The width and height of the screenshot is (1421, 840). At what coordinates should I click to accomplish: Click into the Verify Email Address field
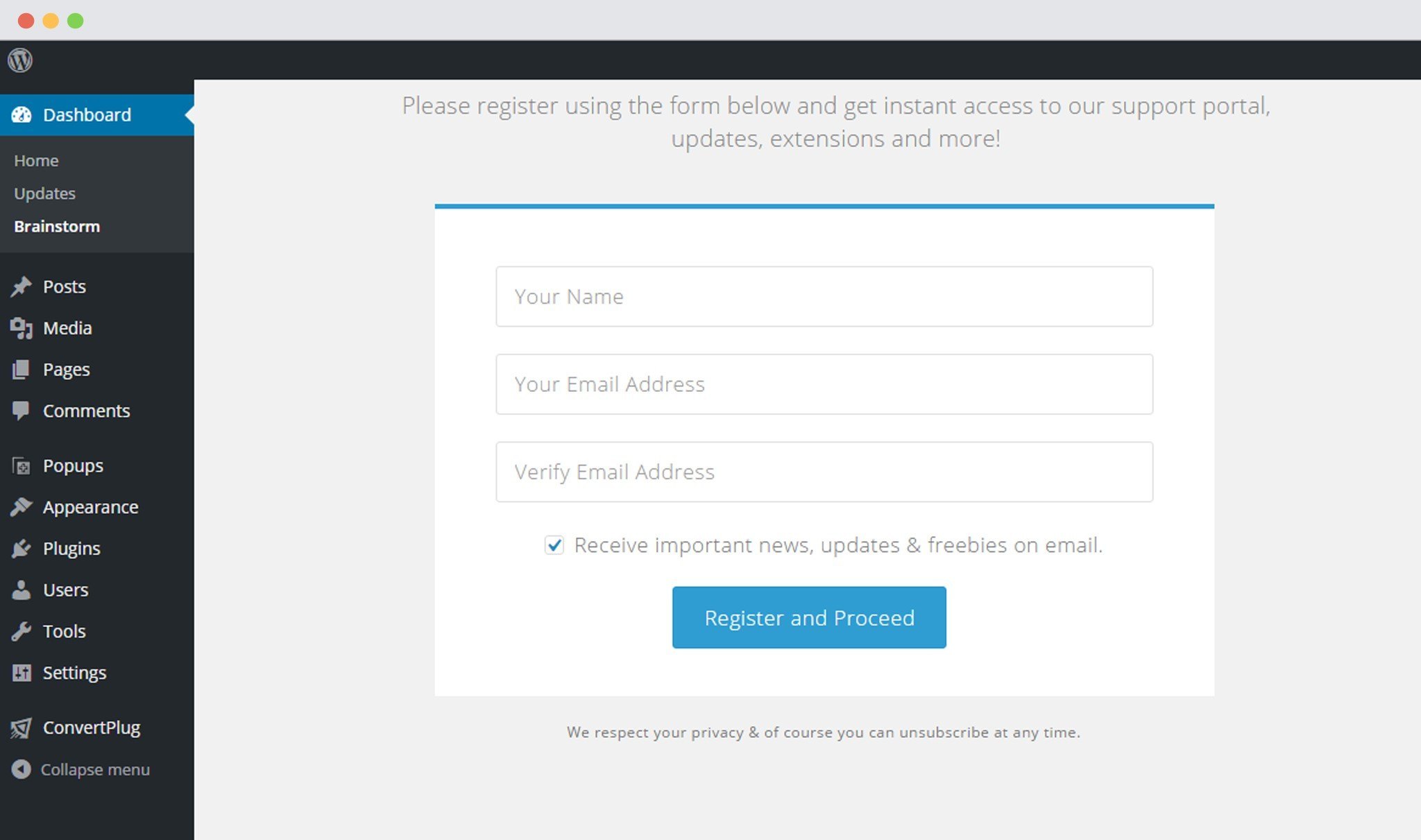pyautogui.click(x=824, y=472)
